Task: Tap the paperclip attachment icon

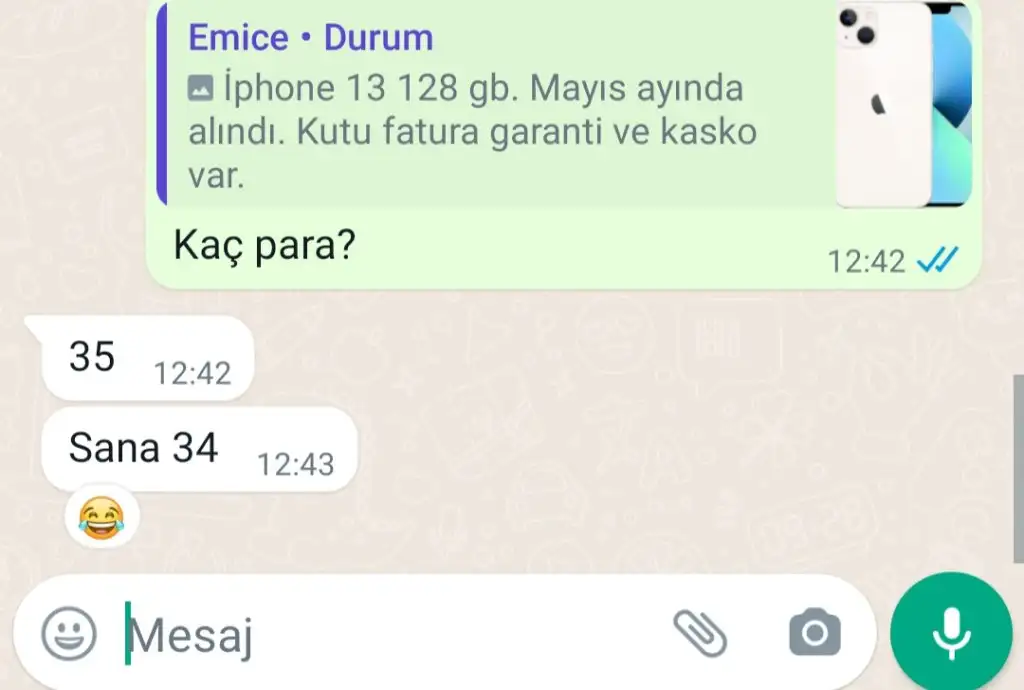Action: pyautogui.click(x=700, y=633)
